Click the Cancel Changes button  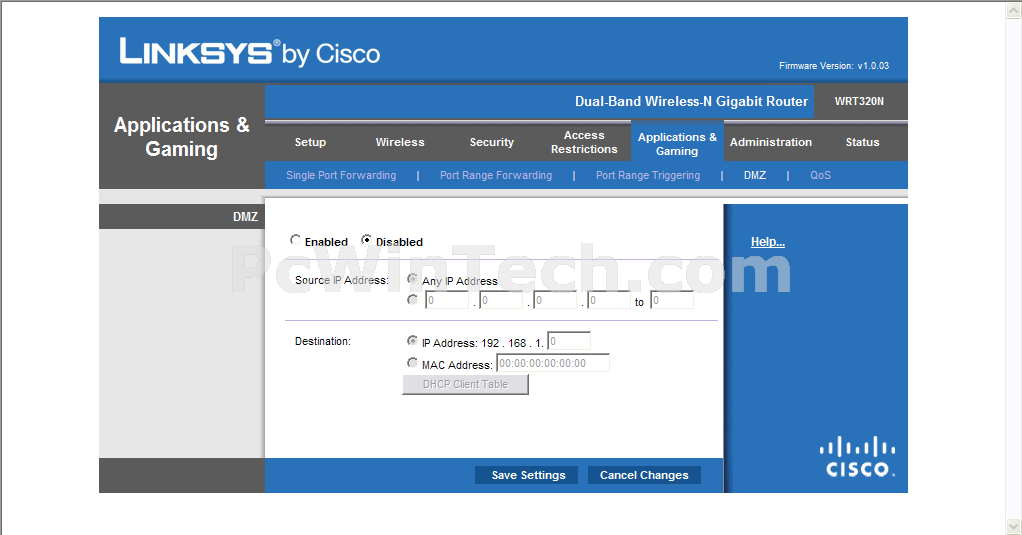pos(644,475)
